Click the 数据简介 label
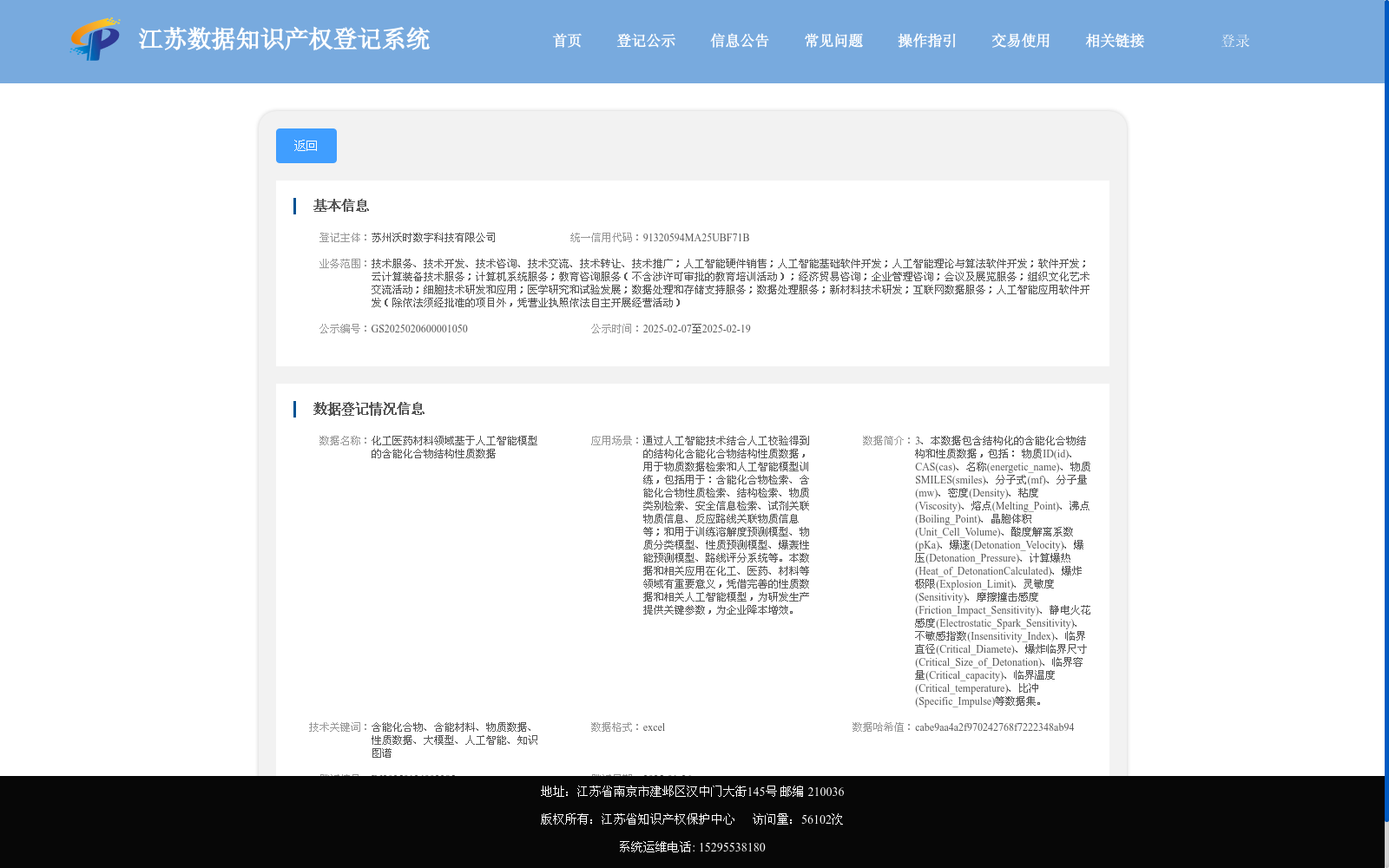 (x=888, y=441)
